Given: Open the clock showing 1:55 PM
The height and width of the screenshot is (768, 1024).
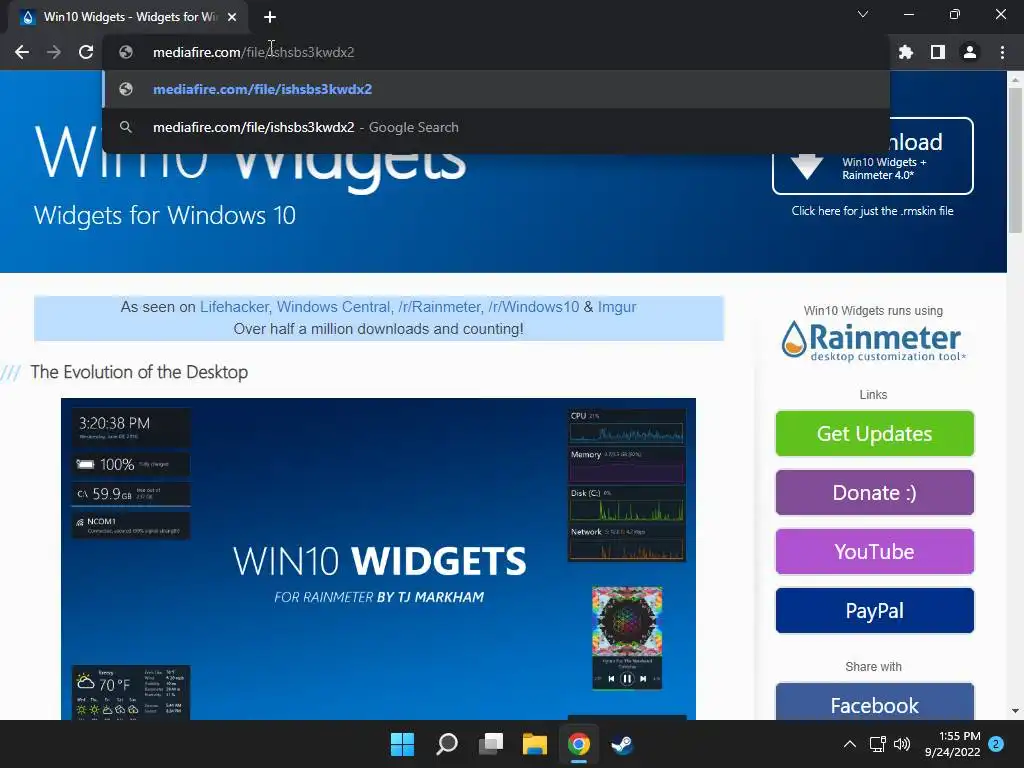Looking at the screenshot, I should (953, 744).
